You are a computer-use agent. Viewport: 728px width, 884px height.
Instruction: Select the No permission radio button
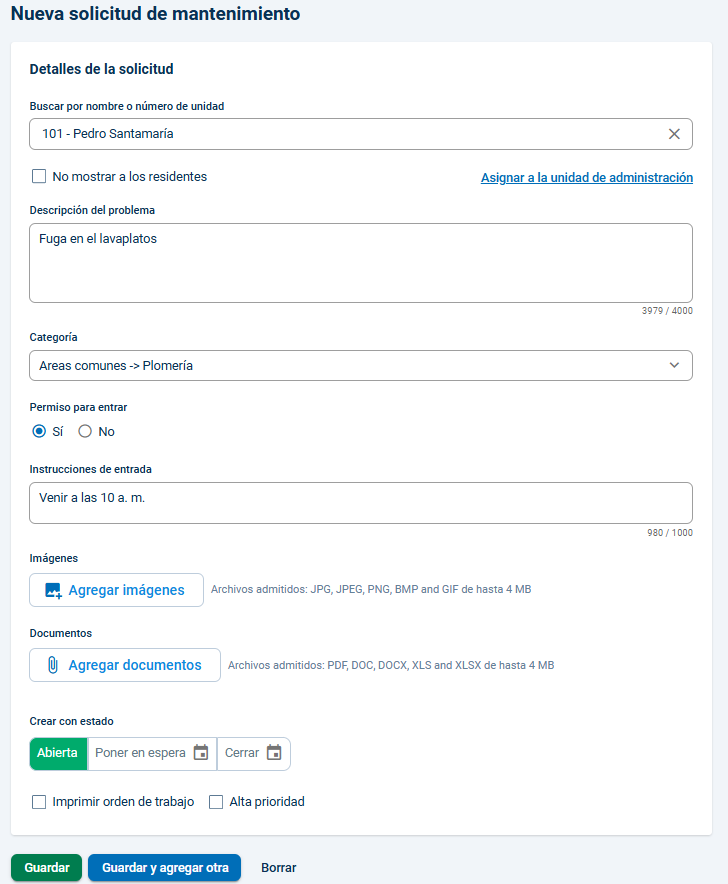(x=85, y=431)
